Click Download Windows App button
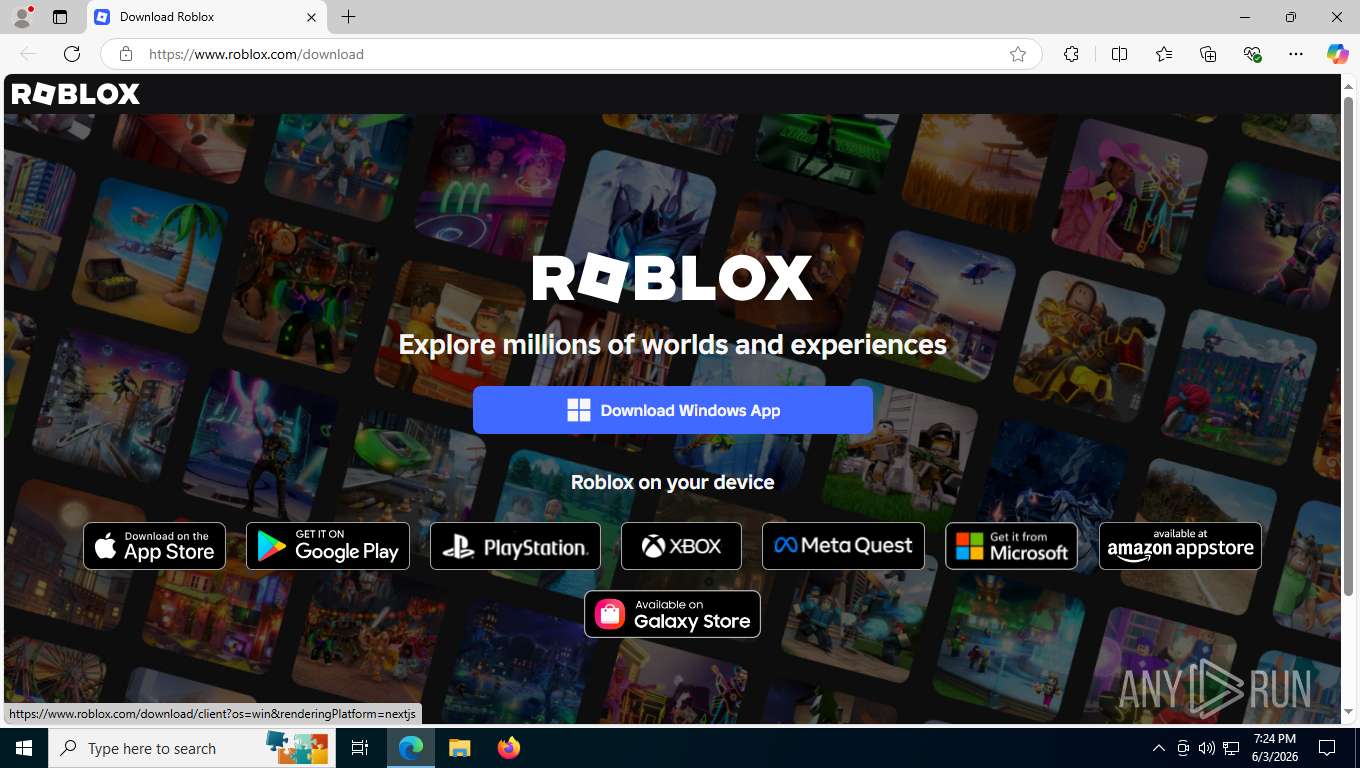 [673, 410]
